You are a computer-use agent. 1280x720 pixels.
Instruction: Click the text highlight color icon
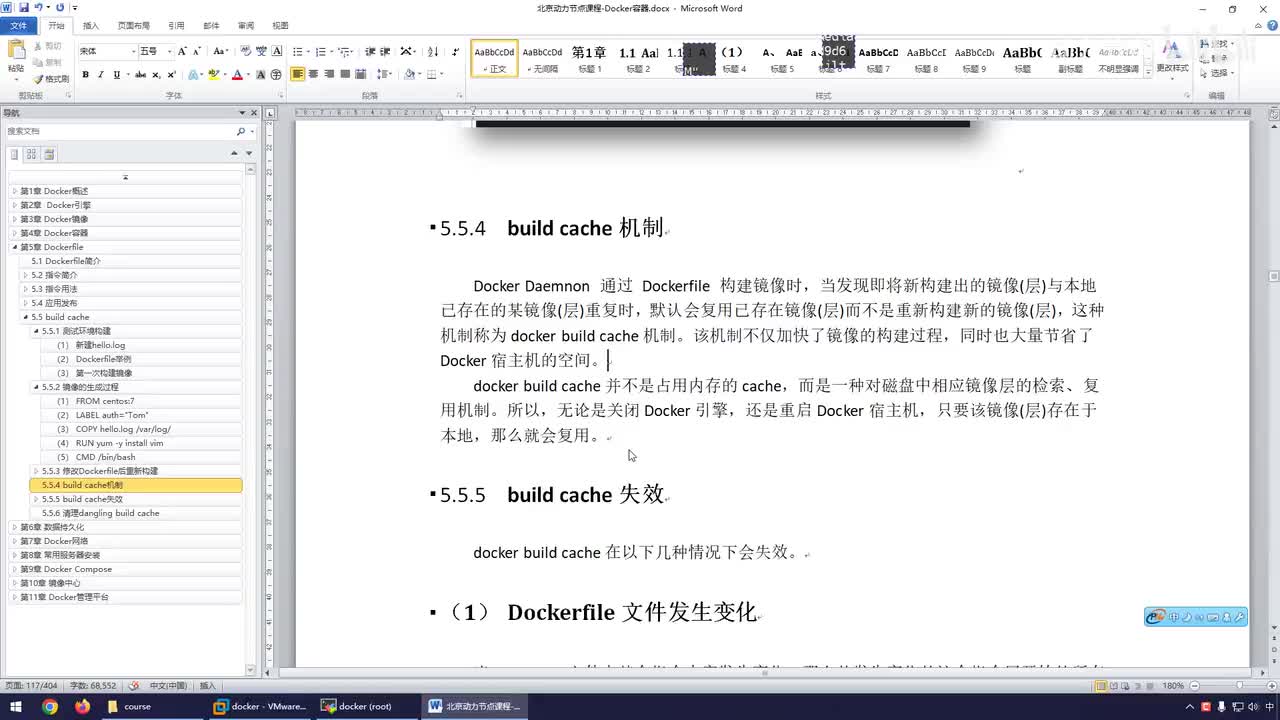pyautogui.click(x=213, y=75)
